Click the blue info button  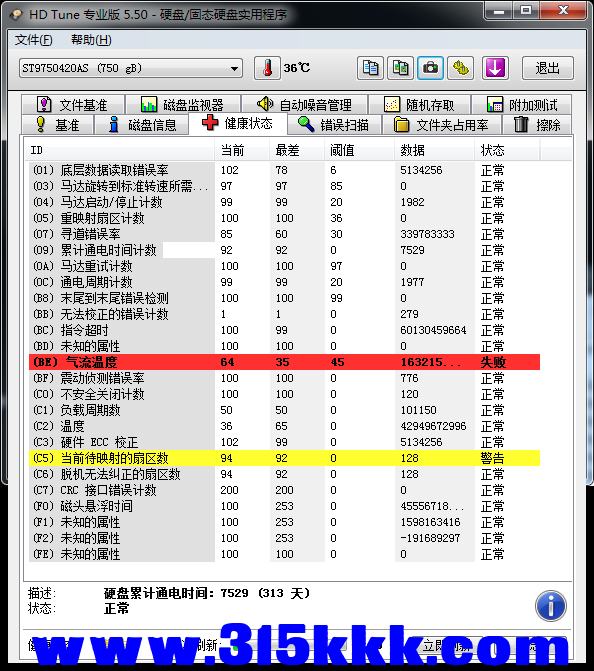[551, 606]
